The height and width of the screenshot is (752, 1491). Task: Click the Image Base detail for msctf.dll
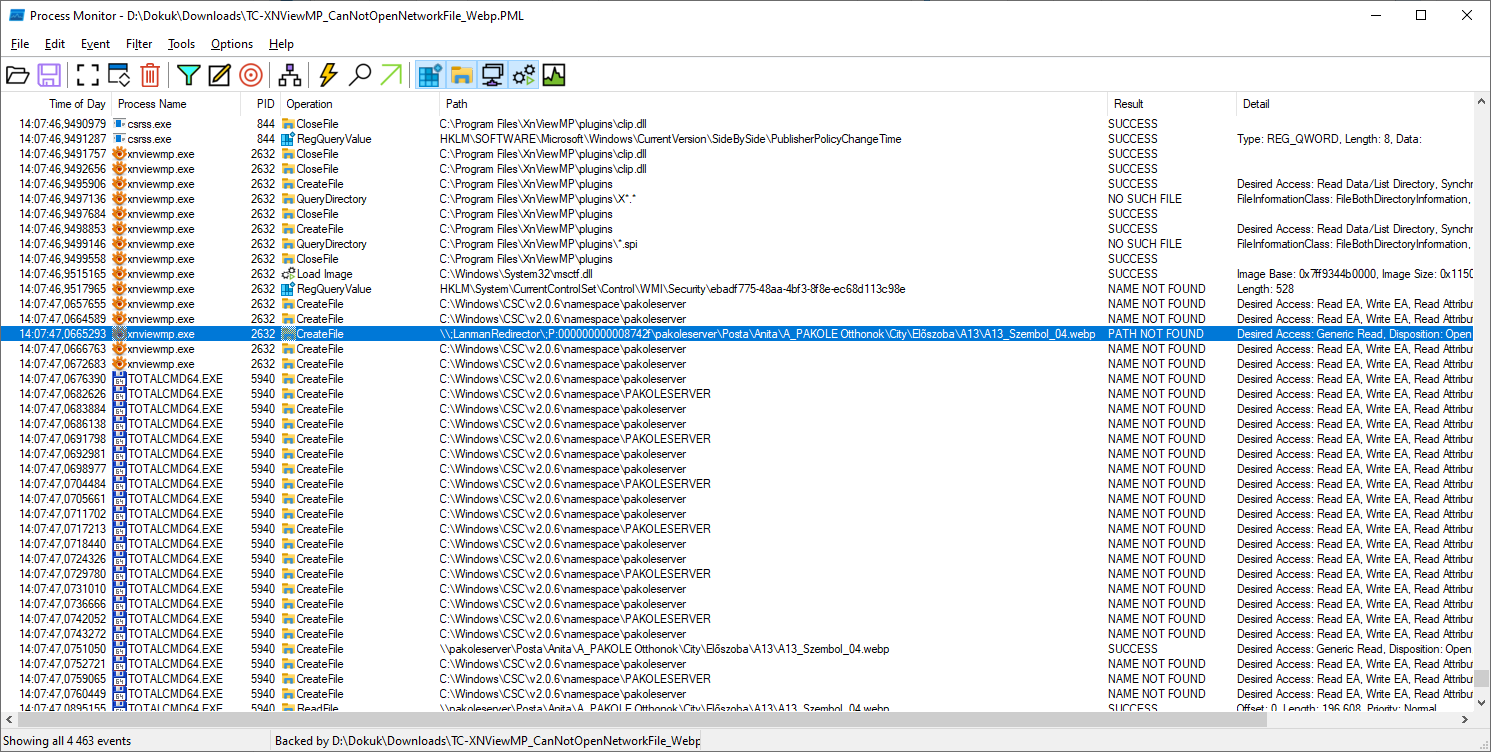click(1355, 274)
